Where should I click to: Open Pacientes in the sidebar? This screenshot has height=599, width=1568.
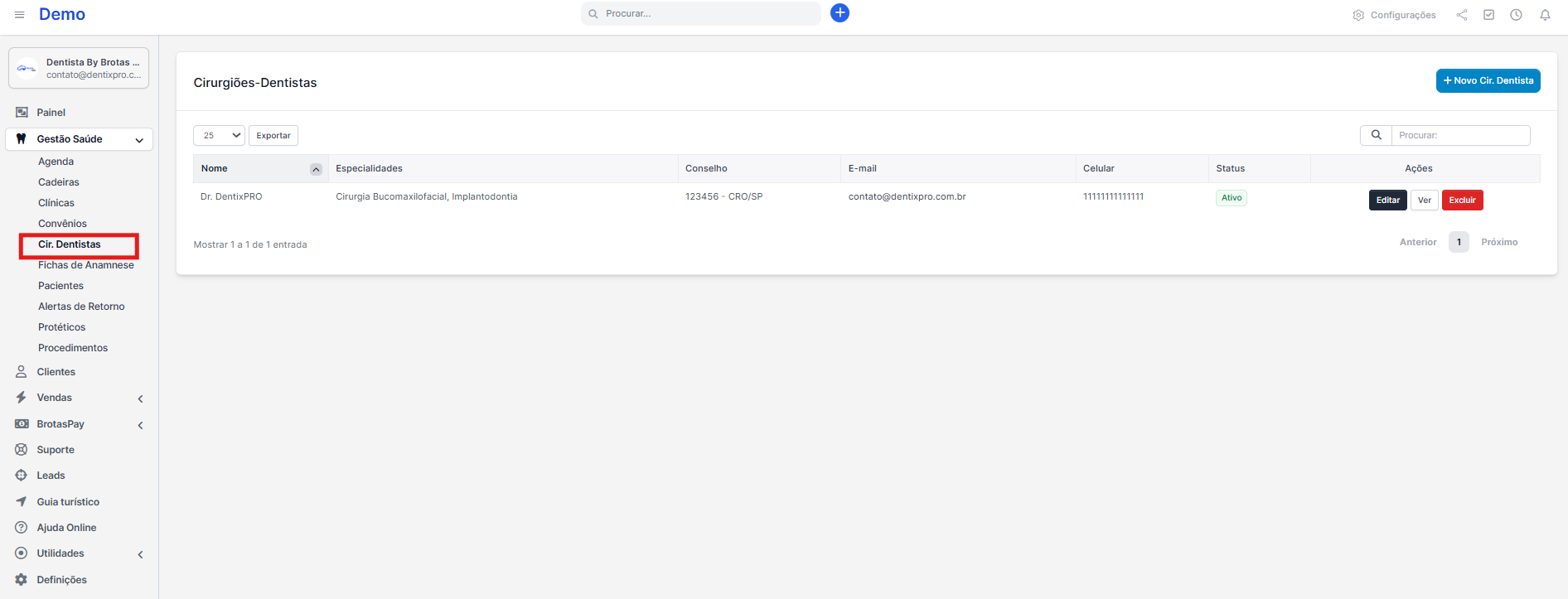click(60, 286)
